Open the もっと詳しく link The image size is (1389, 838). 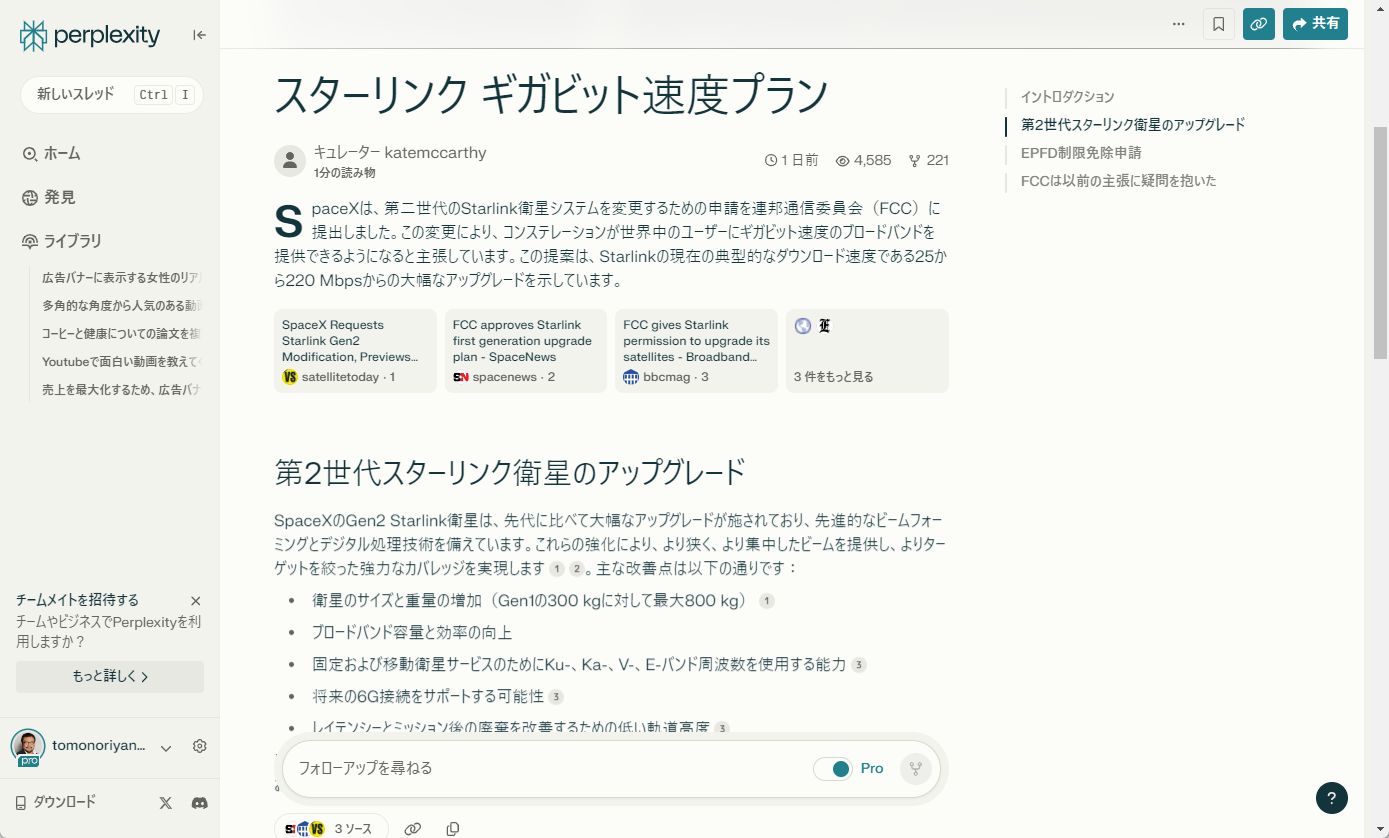click(x=109, y=676)
